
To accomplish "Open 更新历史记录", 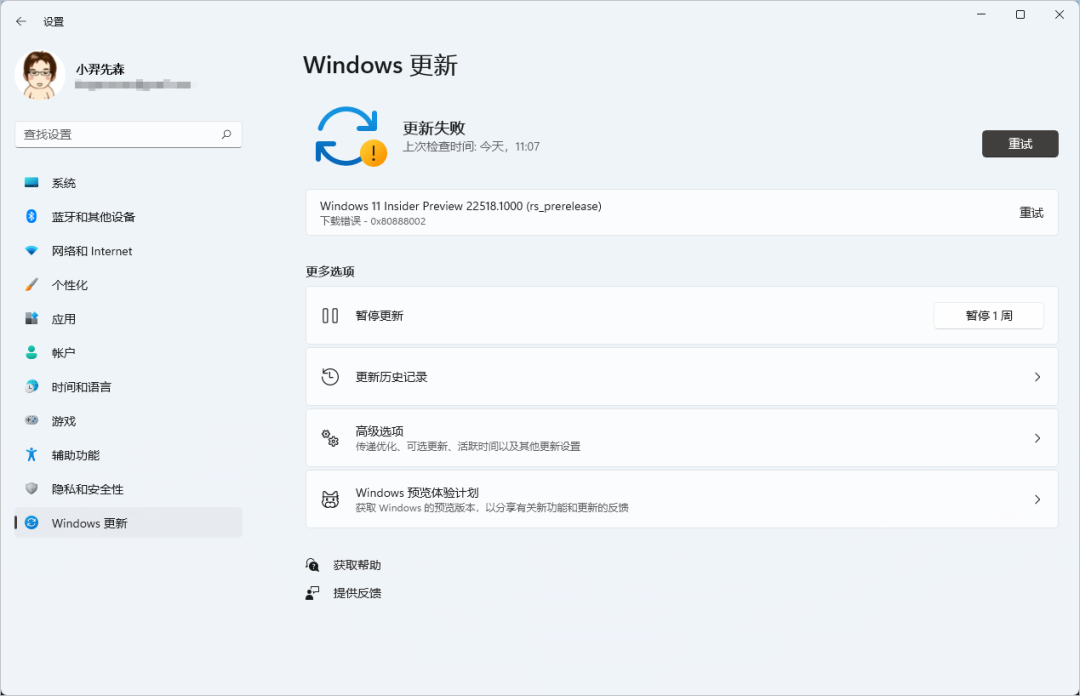I will 682,377.
